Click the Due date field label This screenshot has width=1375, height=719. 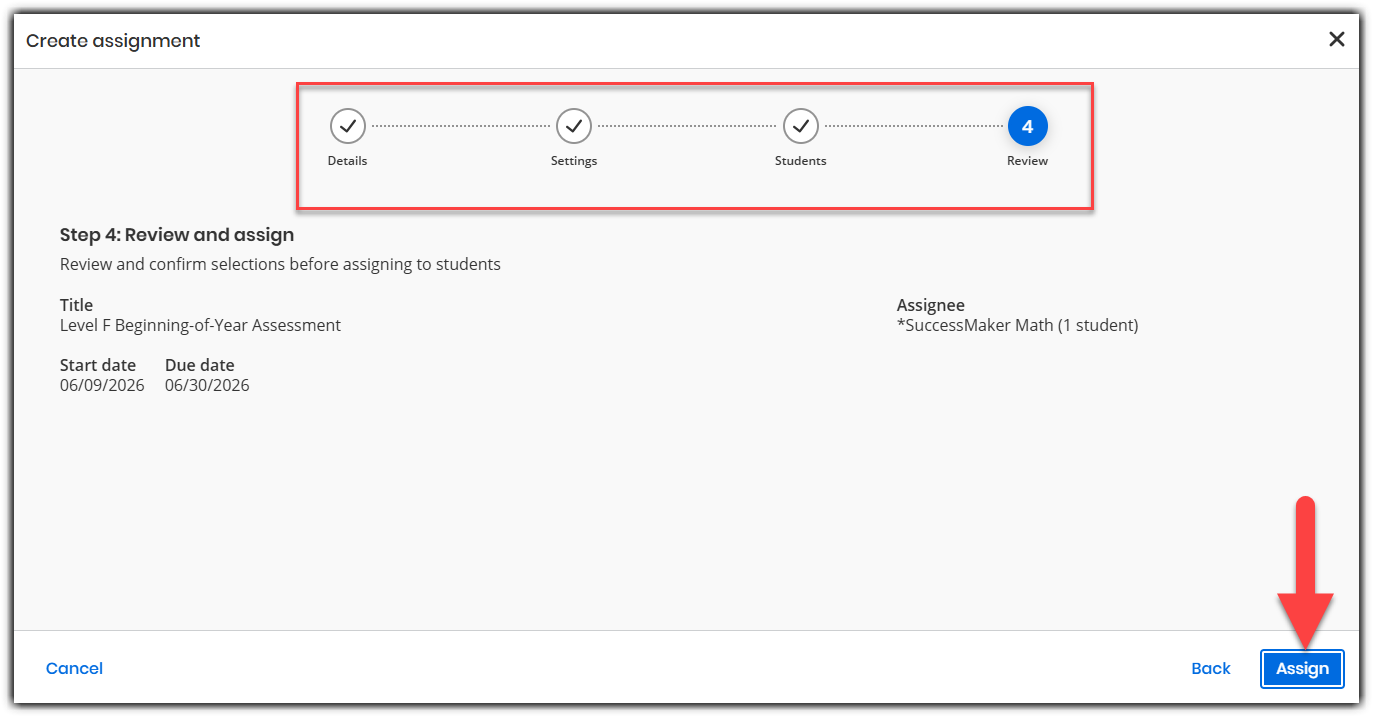point(200,365)
